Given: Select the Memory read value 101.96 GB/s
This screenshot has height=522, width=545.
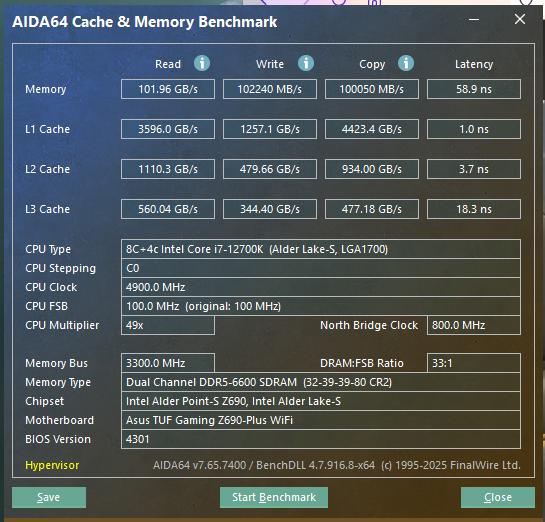Looking at the screenshot, I should (x=168, y=89).
